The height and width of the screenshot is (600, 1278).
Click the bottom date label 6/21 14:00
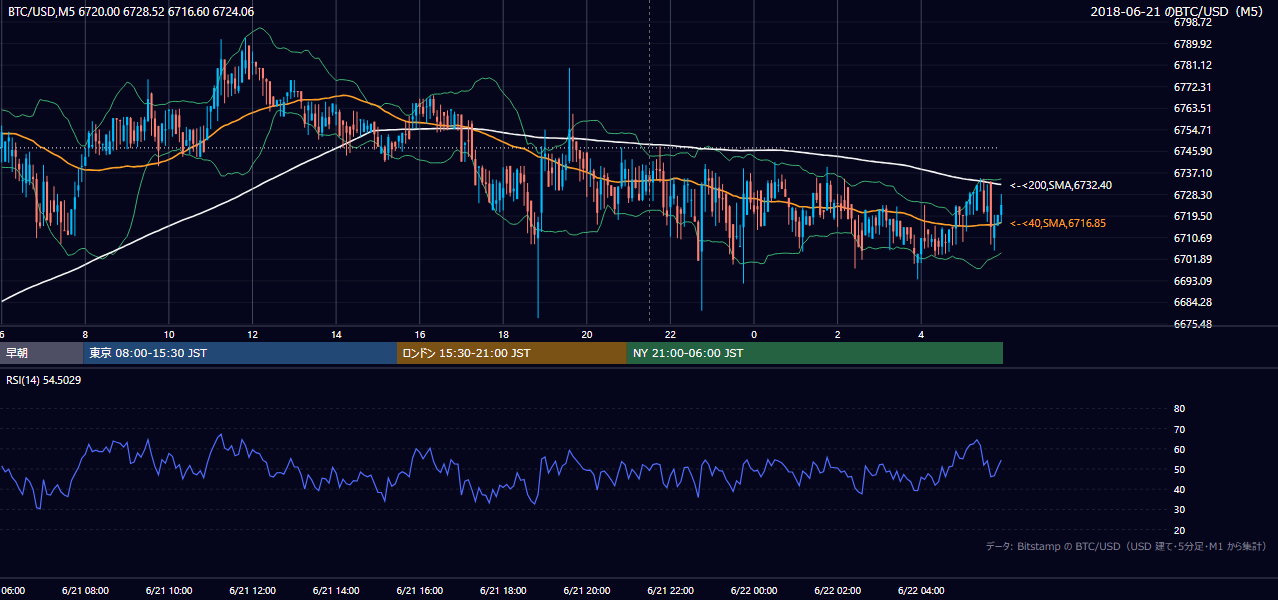pos(336,591)
